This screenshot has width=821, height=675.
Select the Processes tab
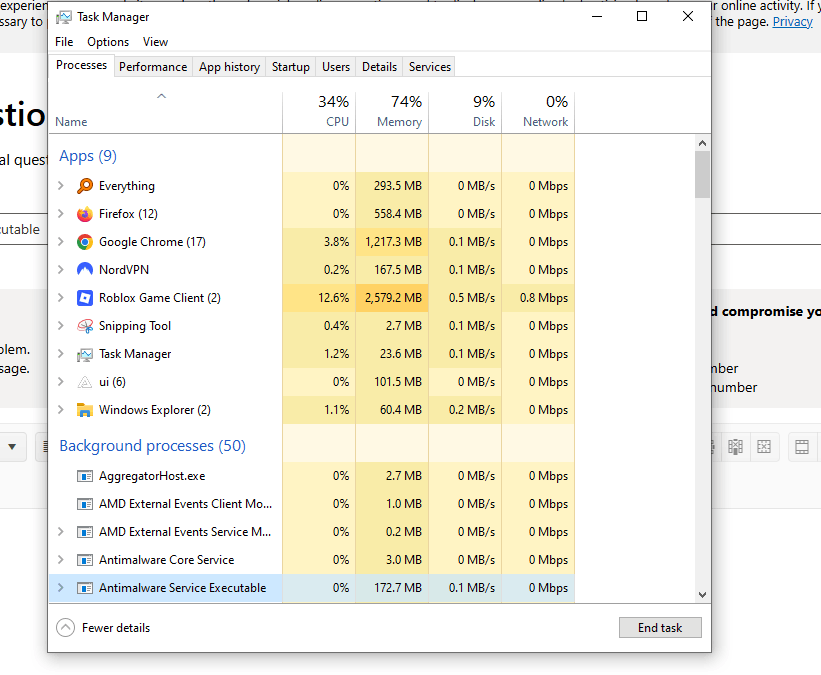click(82, 65)
